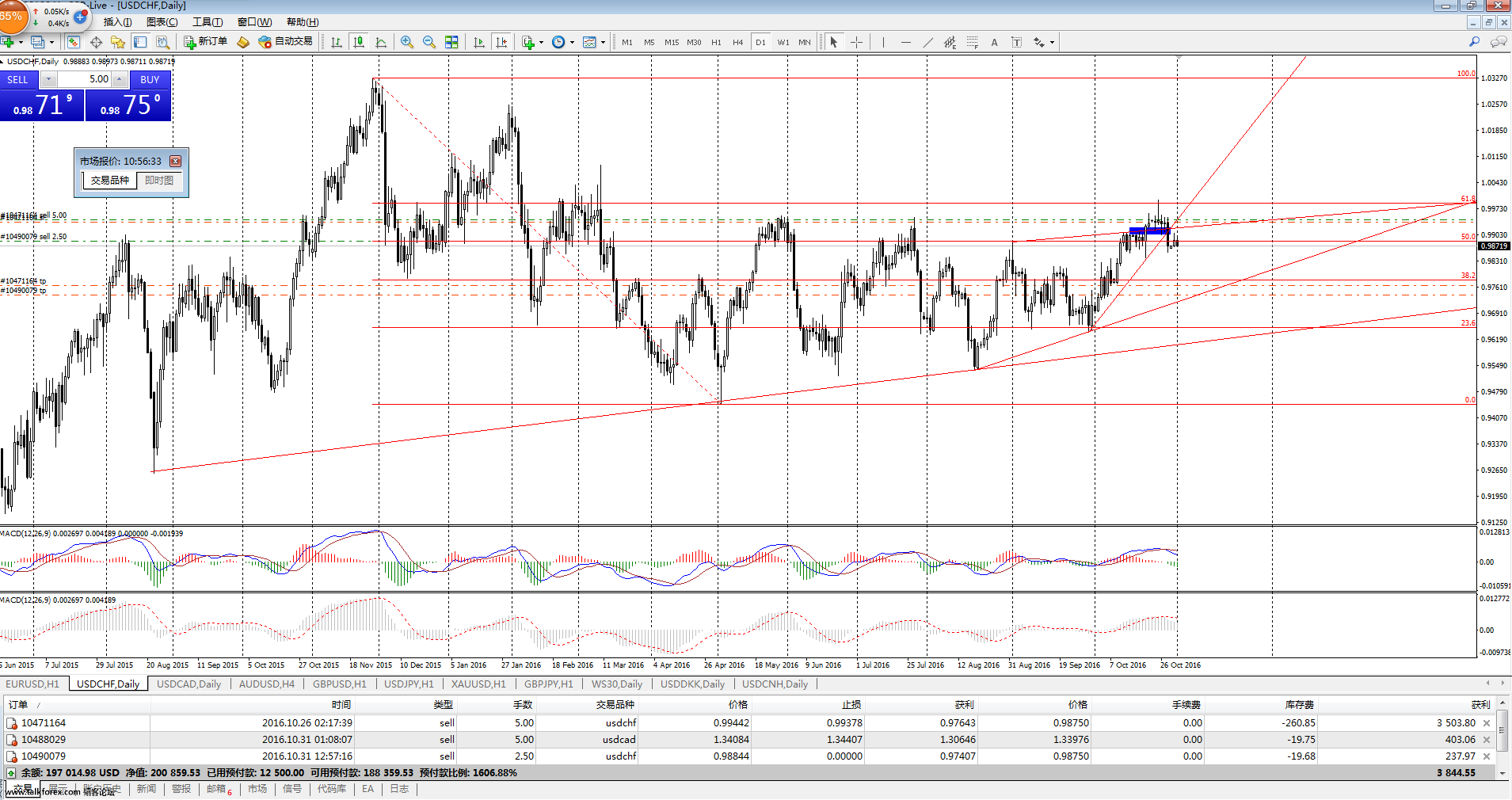The width and height of the screenshot is (1512, 800).
Task: Select the M1 timeframe
Action: 627,42
